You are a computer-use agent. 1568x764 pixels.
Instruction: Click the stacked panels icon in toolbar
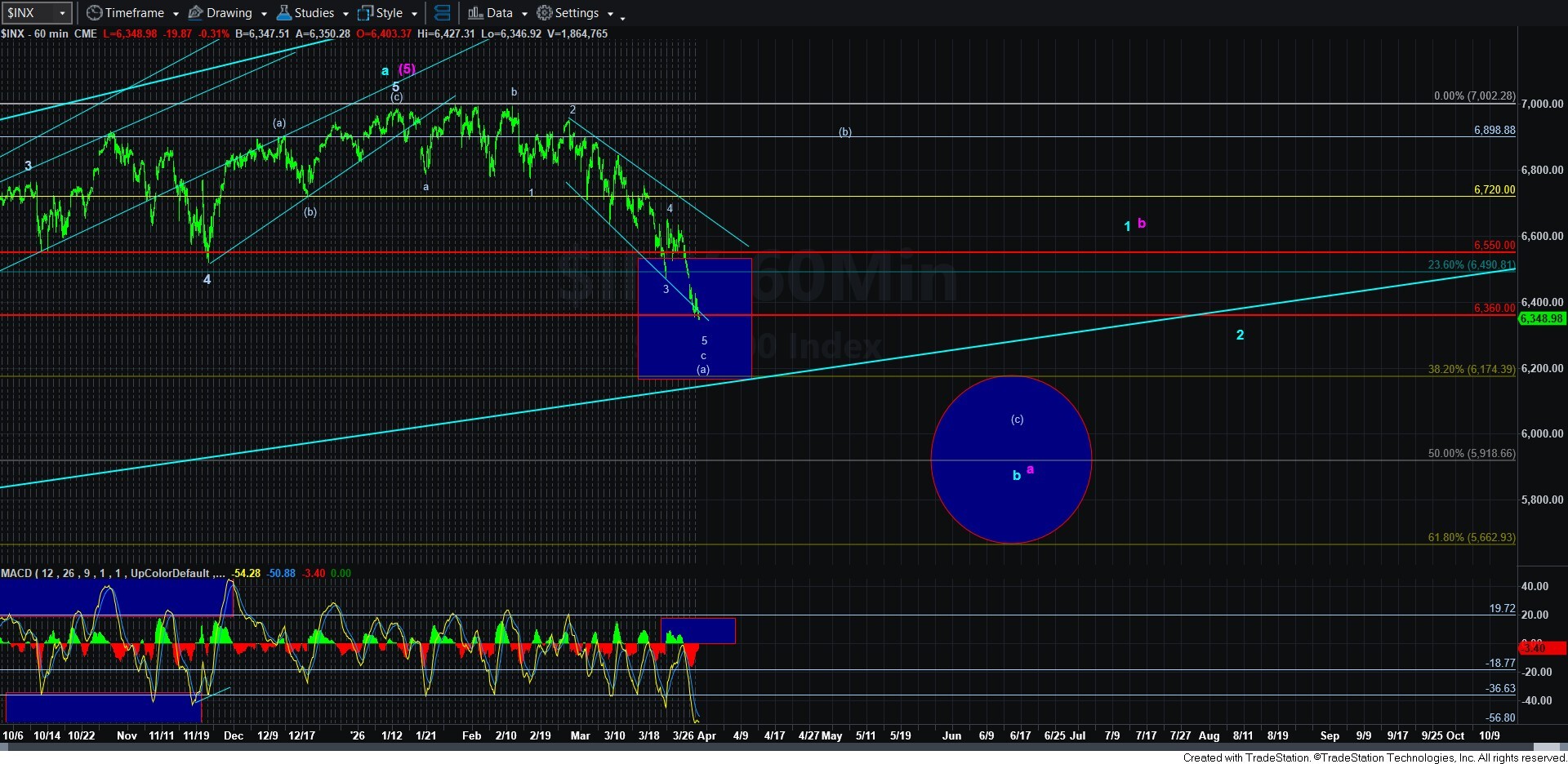pos(442,13)
